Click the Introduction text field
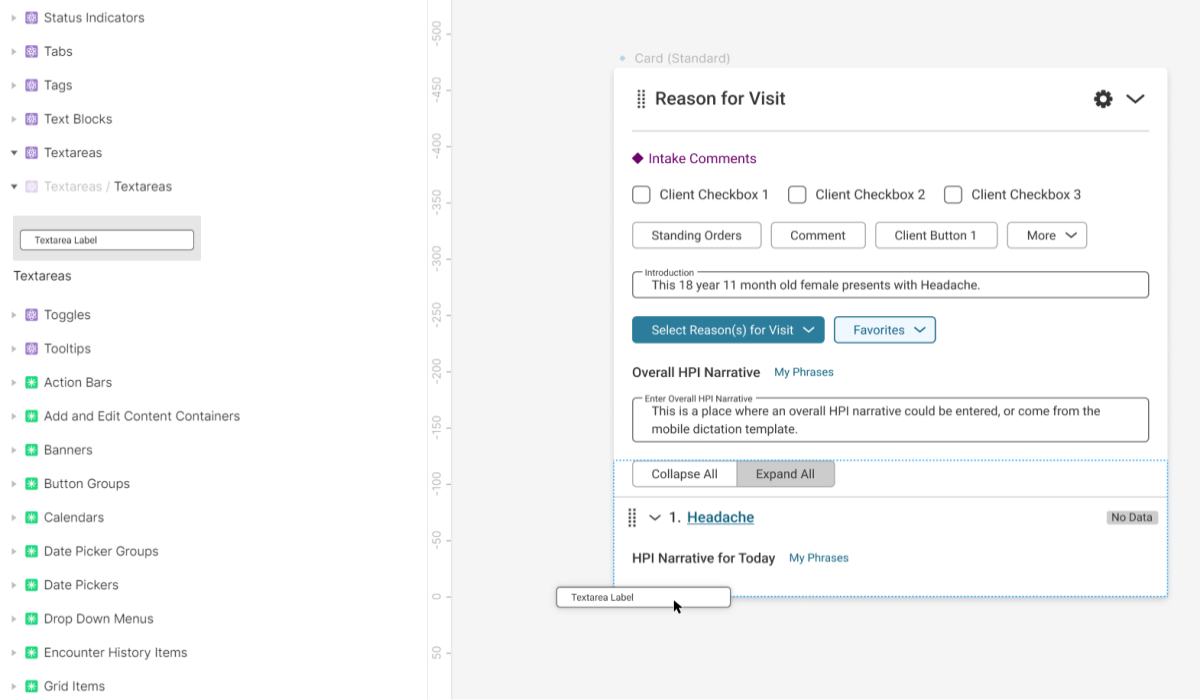The image size is (1200, 700). (x=890, y=285)
